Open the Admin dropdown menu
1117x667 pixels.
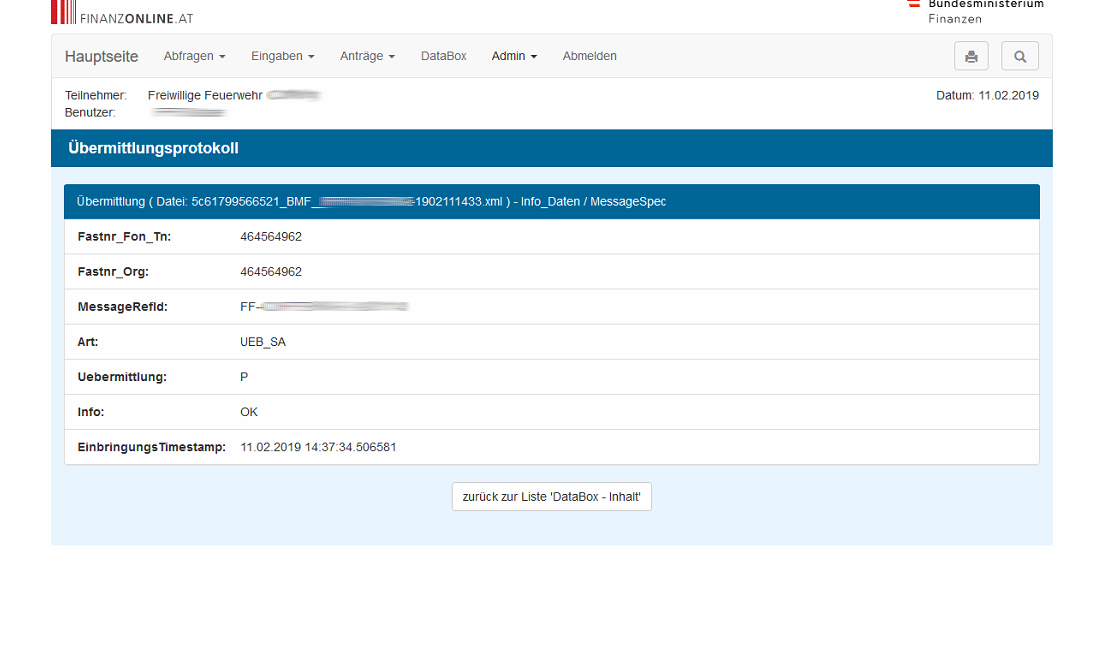coord(514,56)
